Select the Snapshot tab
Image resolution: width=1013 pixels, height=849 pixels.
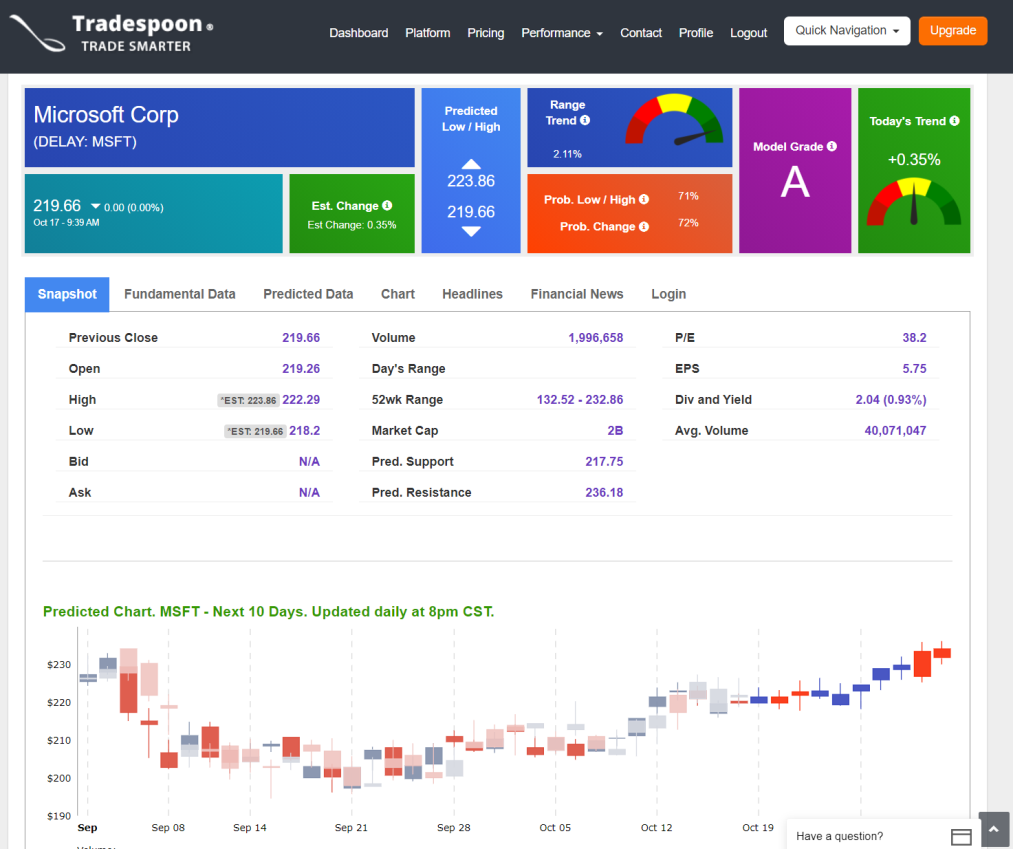coord(67,295)
